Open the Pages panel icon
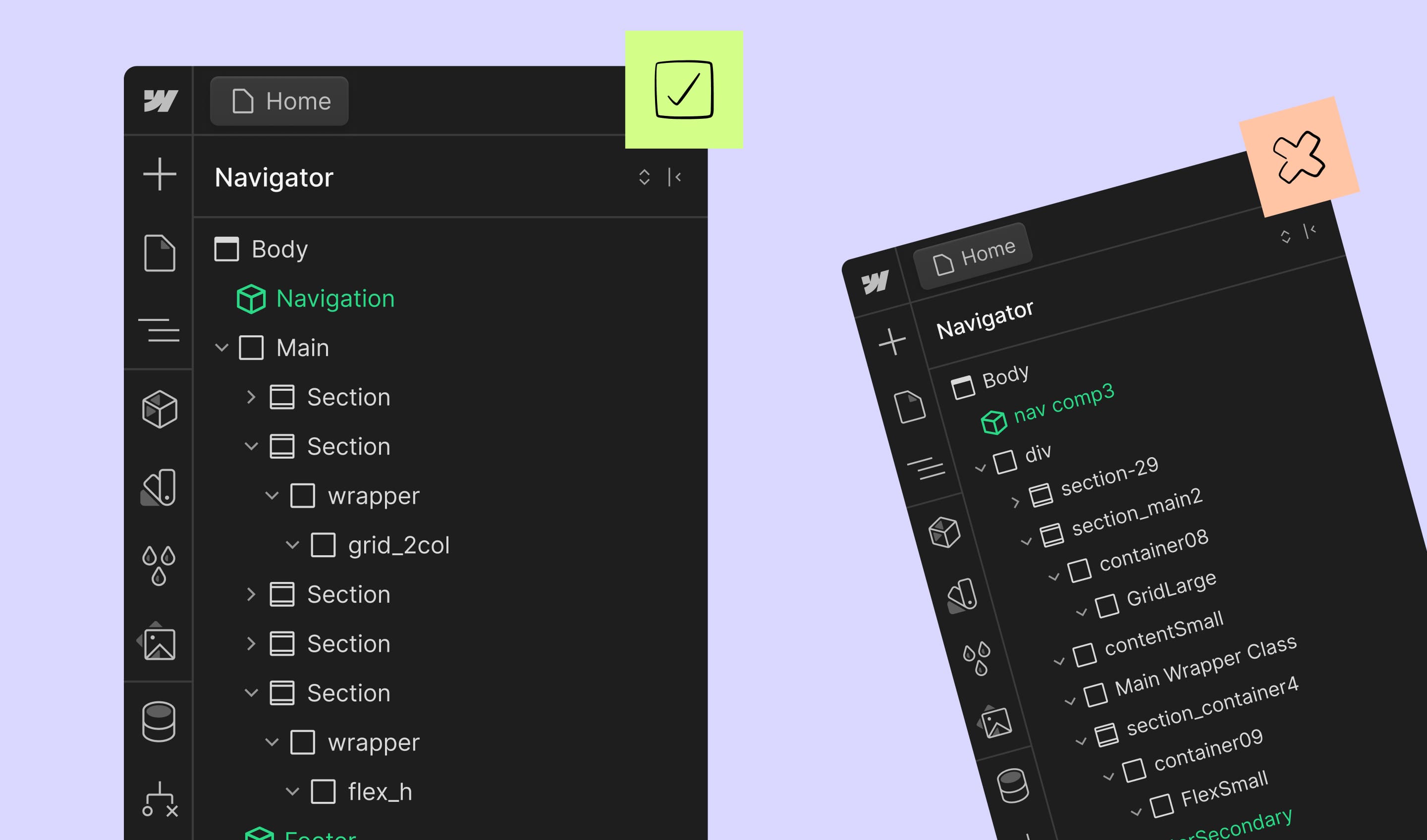 [160, 253]
